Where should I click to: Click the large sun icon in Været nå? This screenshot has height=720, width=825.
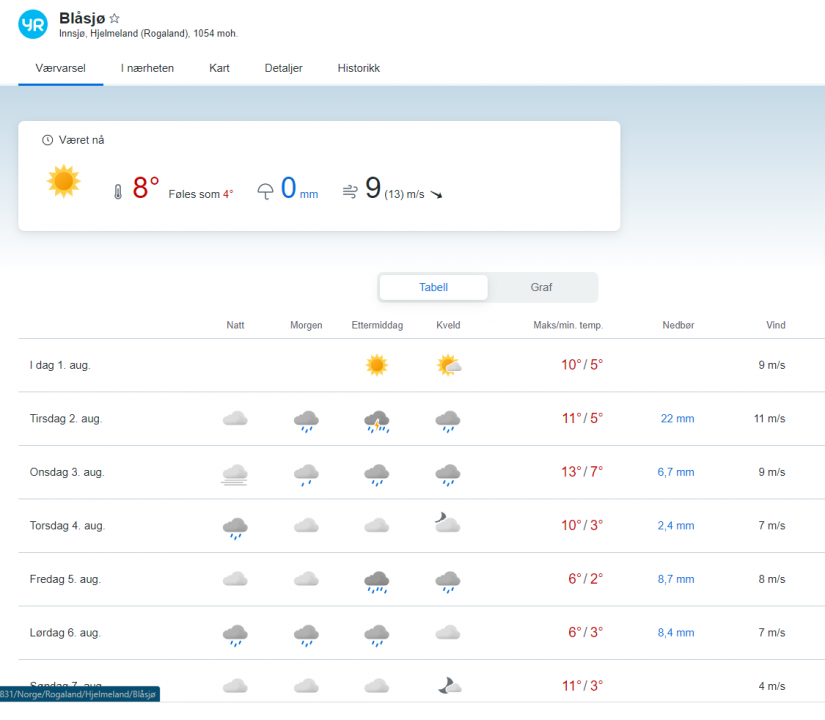(x=63, y=181)
